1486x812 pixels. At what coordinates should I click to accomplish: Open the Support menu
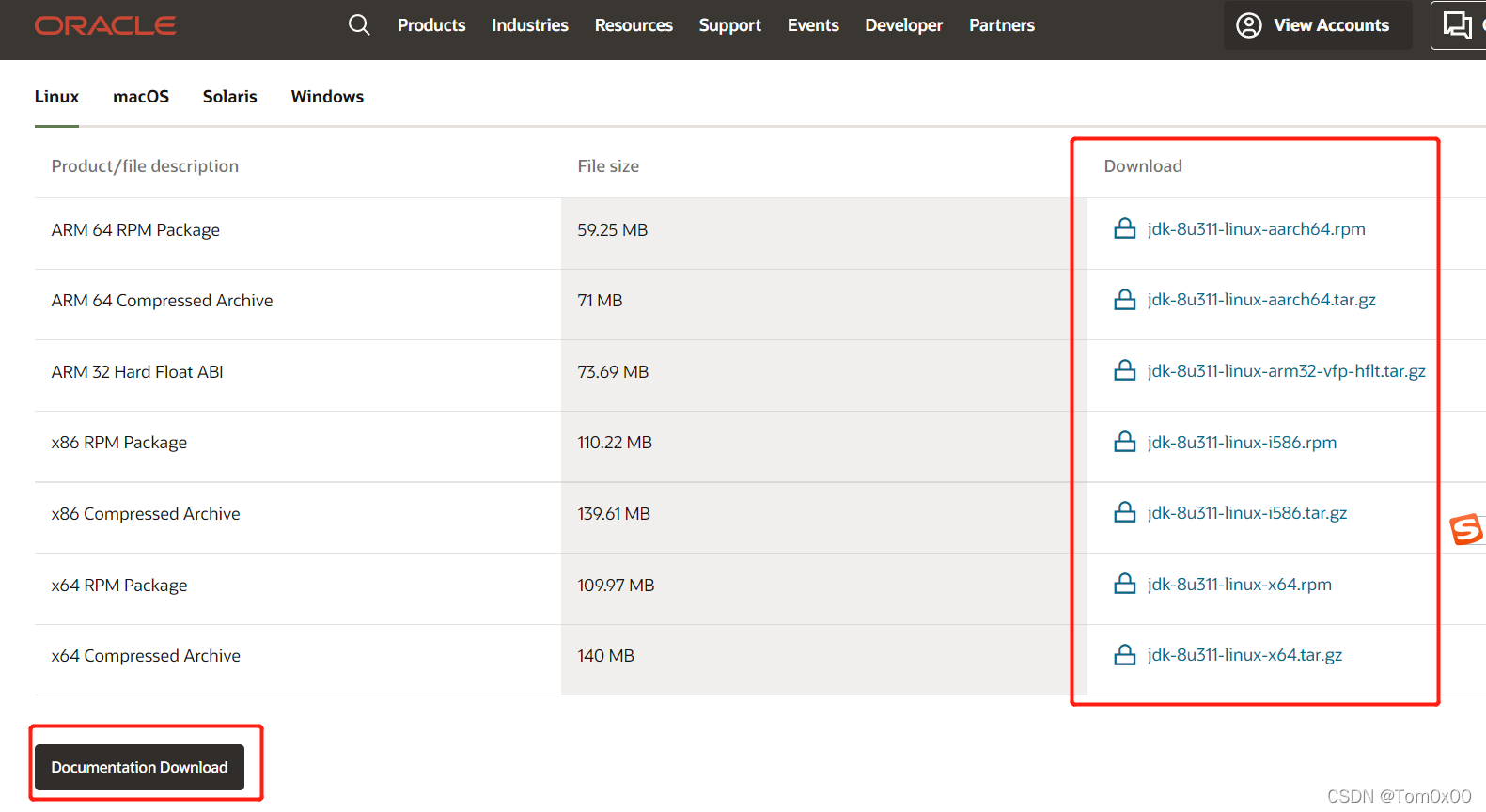click(x=730, y=25)
